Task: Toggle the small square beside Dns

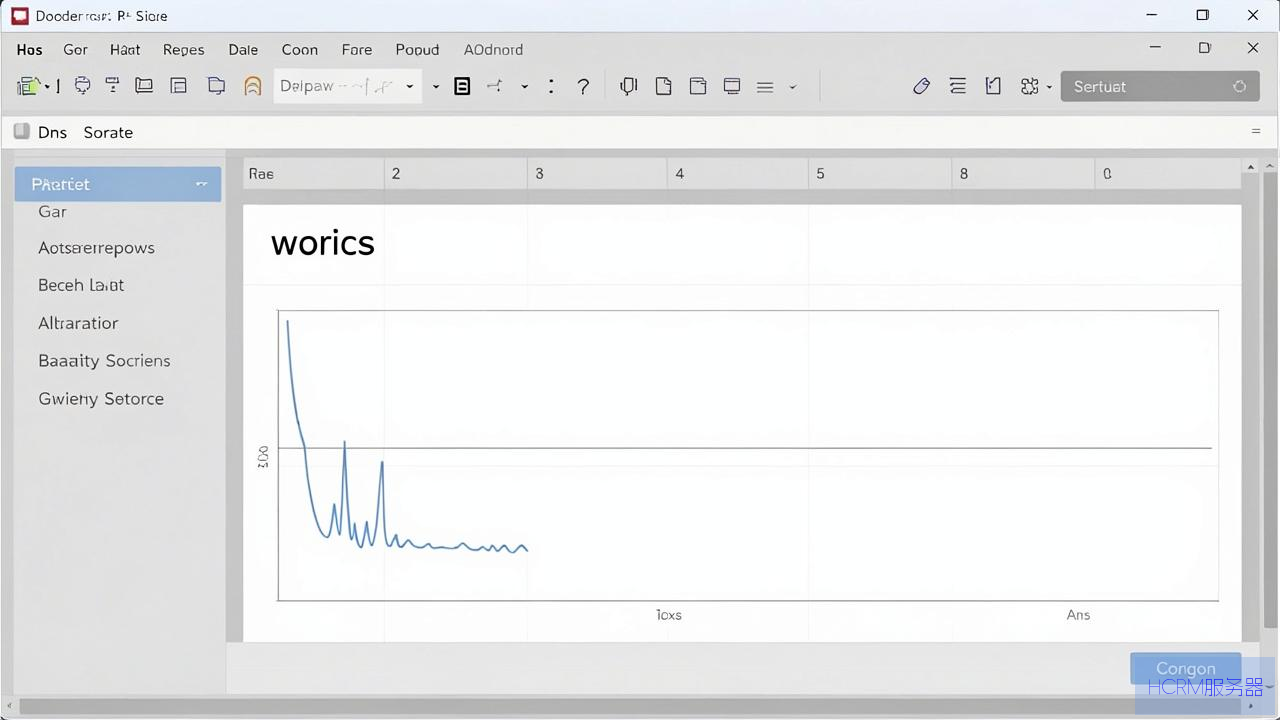Action: pos(22,131)
